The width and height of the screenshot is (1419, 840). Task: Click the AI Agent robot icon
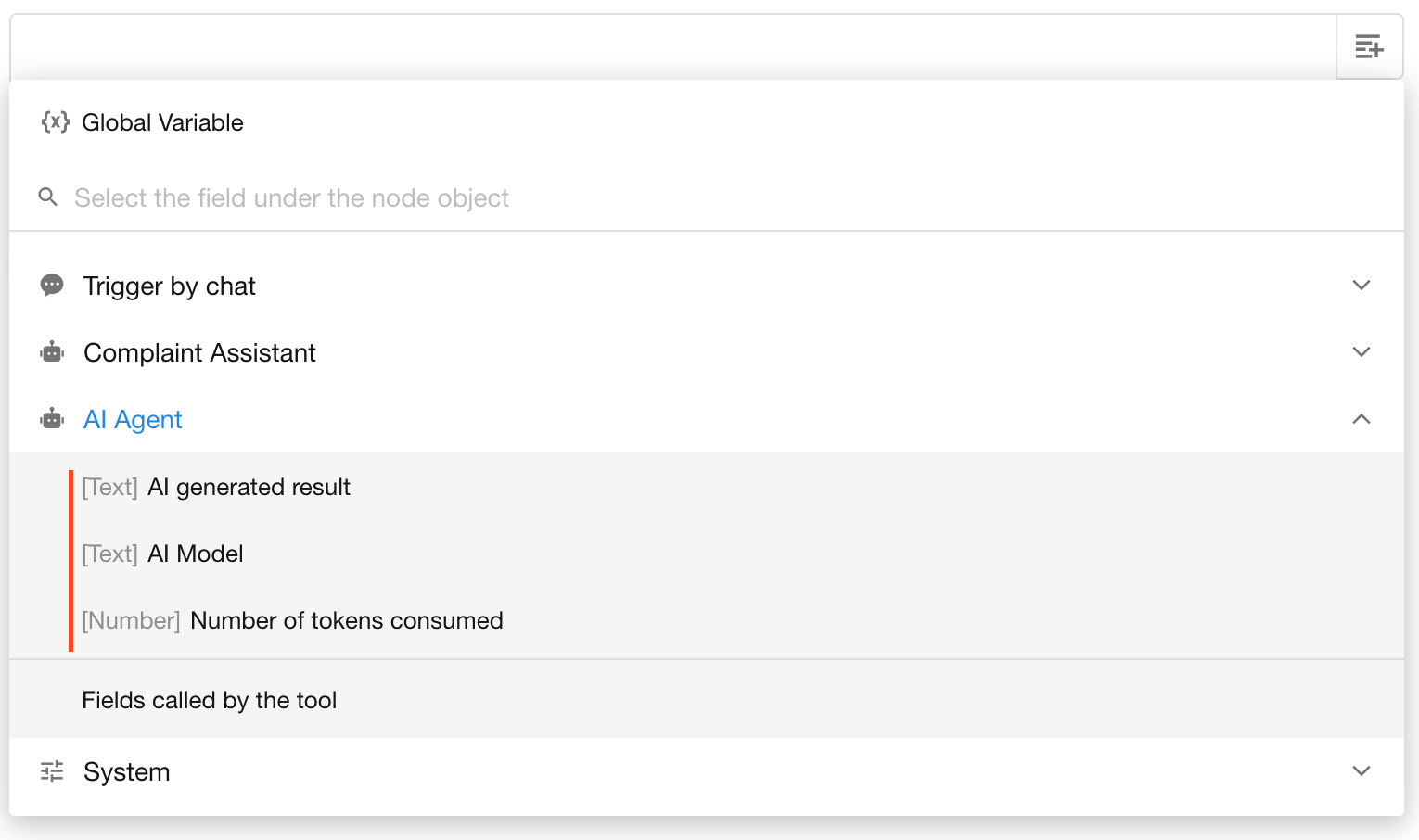point(52,419)
